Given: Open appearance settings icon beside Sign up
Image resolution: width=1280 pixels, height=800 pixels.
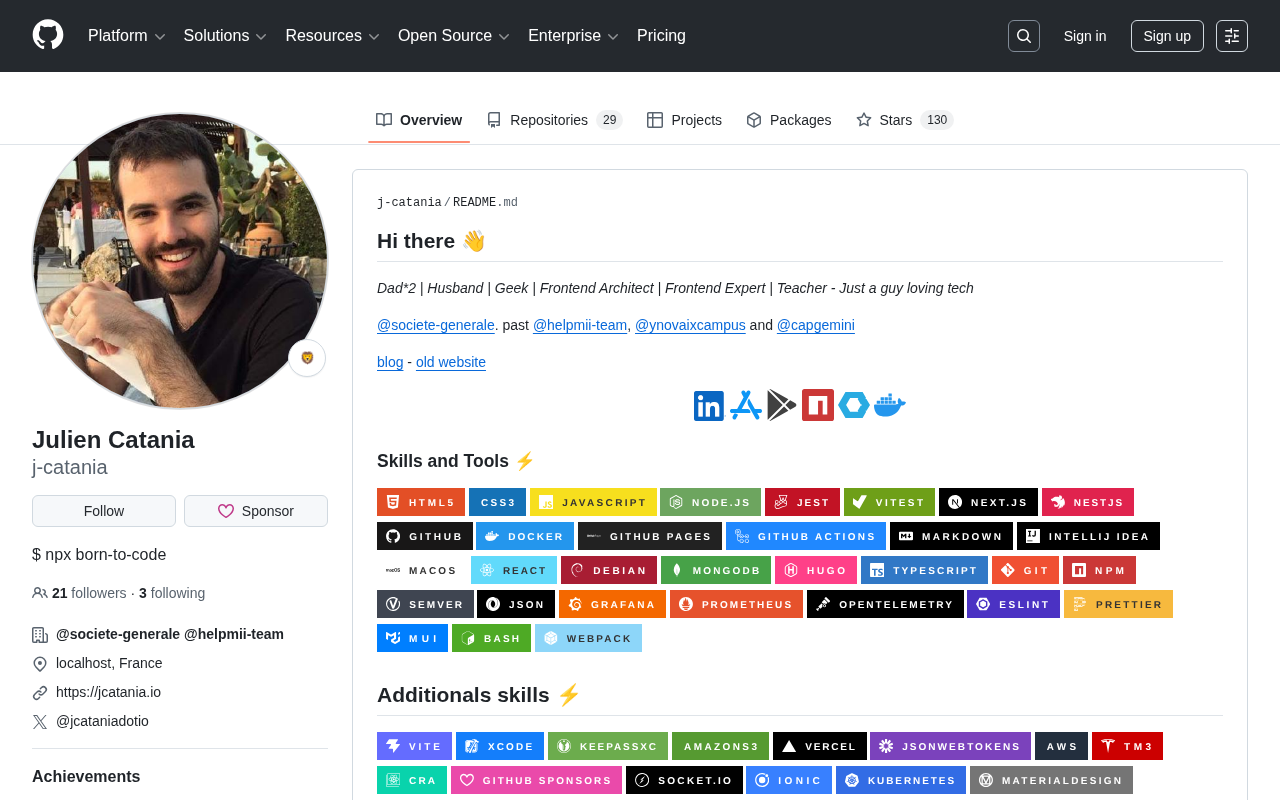Looking at the screenshot, I should click(x=1232, y=36).
